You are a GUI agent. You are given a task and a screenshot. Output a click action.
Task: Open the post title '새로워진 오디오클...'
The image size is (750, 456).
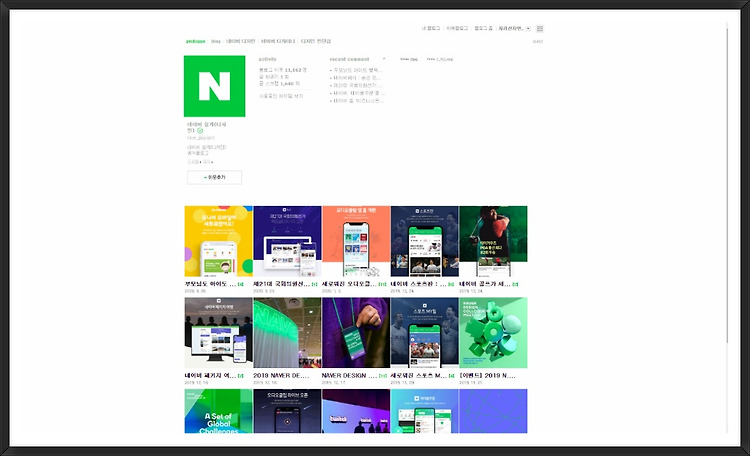coord(350,284)
